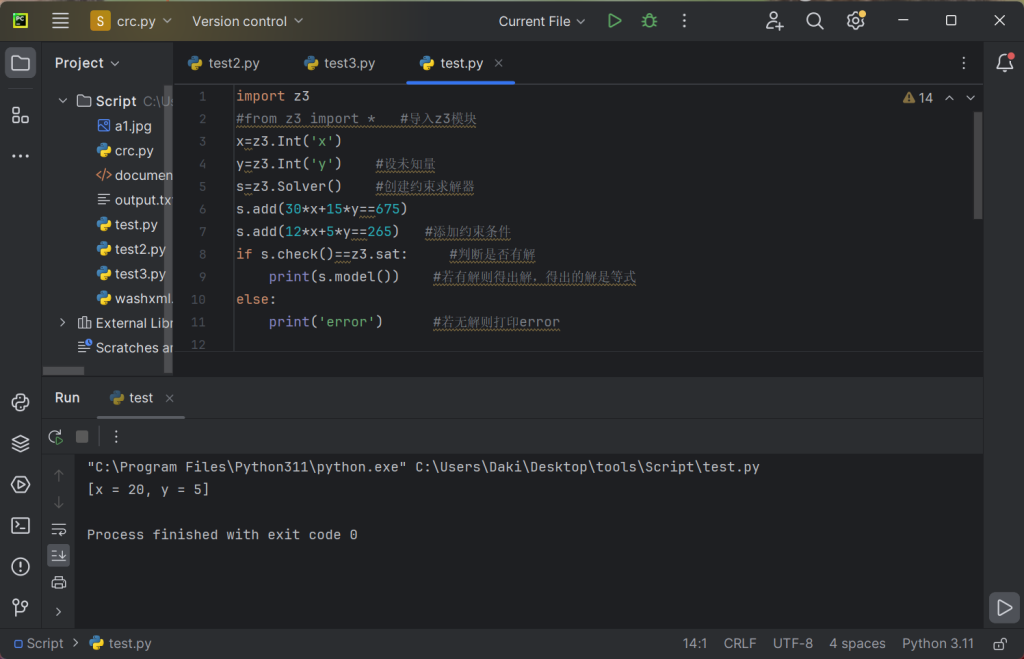
Task: Run the current file with green play icon
Action: 614,21
